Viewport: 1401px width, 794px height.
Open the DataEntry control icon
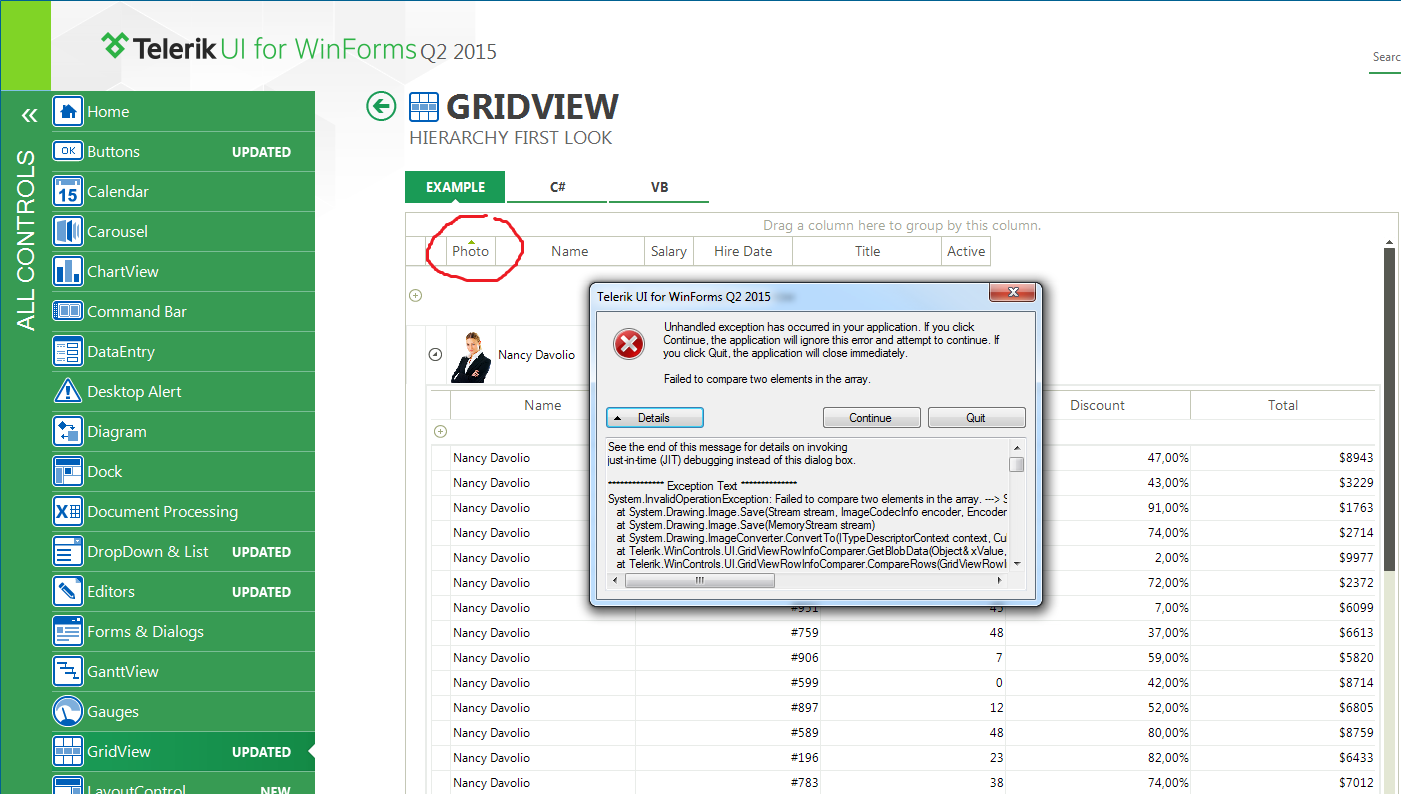(x=68, y=351)
